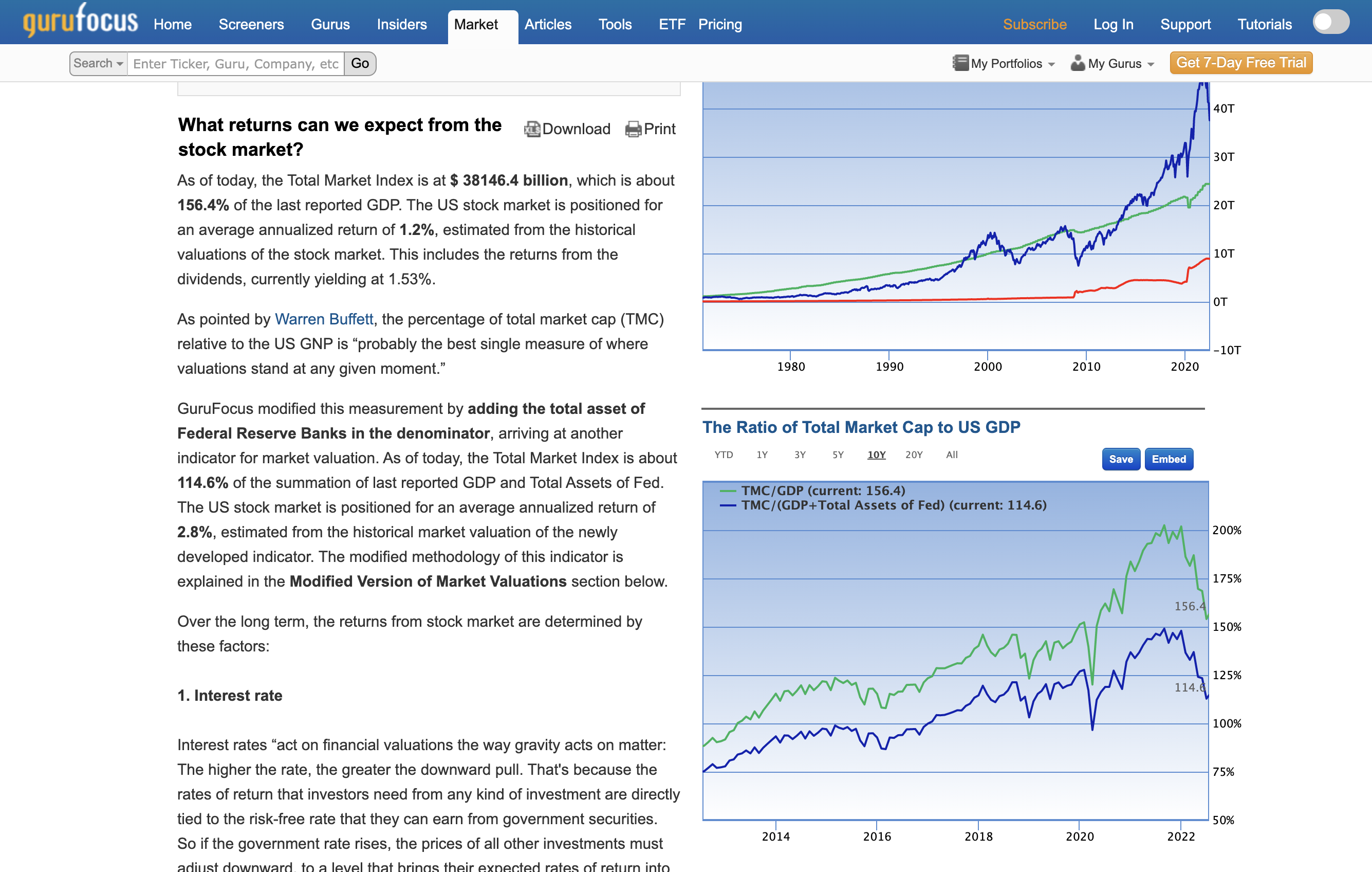Switch chart range to 5Y
Screen dimensions: 1372x872
coord(838,455)
